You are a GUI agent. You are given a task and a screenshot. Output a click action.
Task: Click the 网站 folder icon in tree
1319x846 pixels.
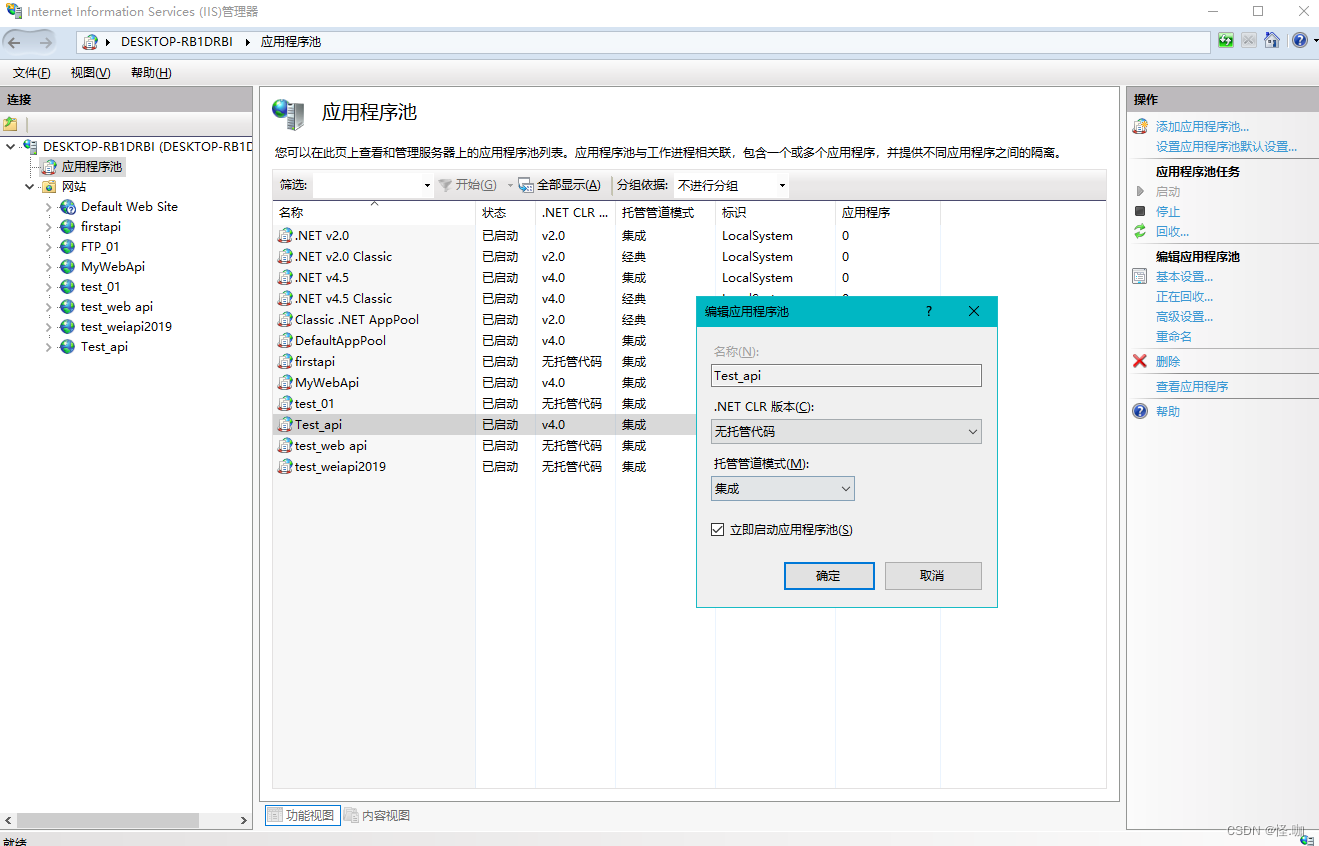pyautogui.click(x=48, y=187)
